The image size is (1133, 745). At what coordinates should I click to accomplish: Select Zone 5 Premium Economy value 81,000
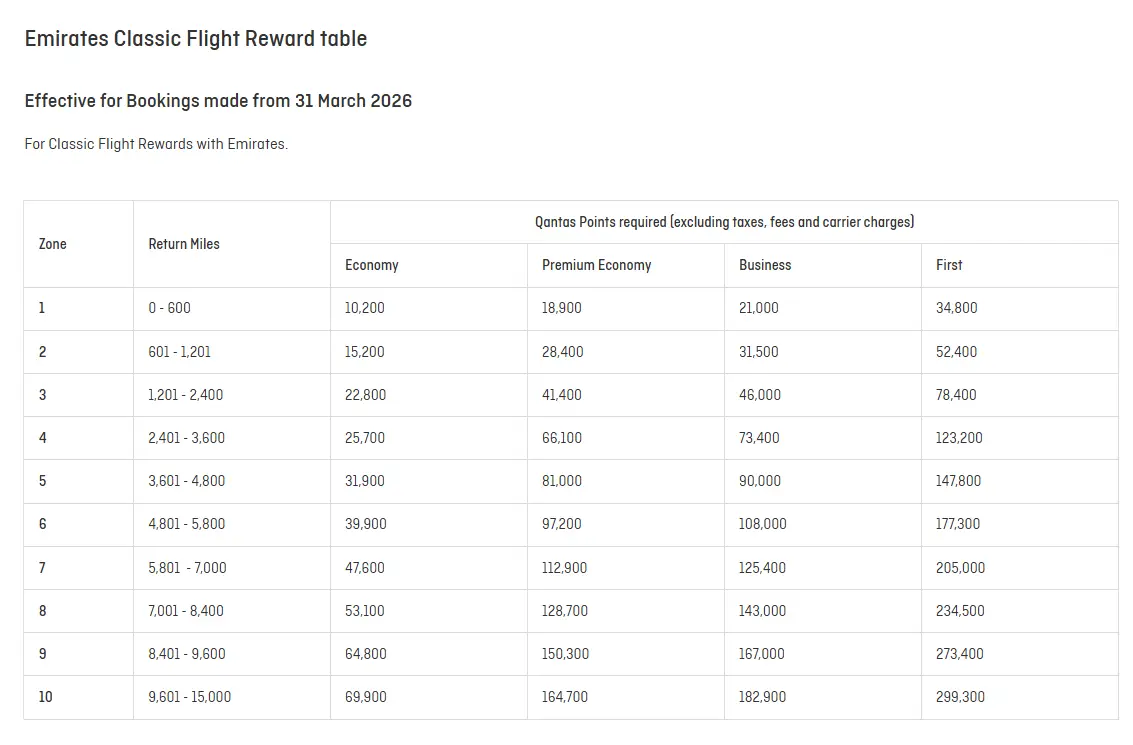562,481
